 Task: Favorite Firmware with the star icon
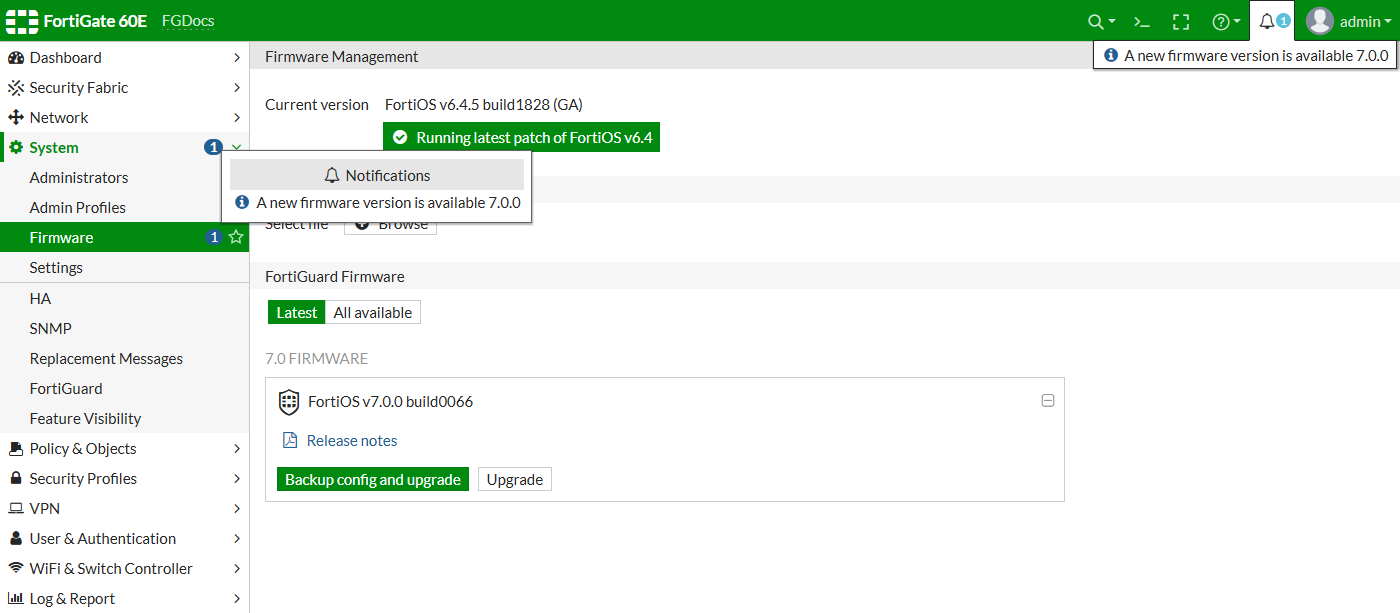point(236,237)
